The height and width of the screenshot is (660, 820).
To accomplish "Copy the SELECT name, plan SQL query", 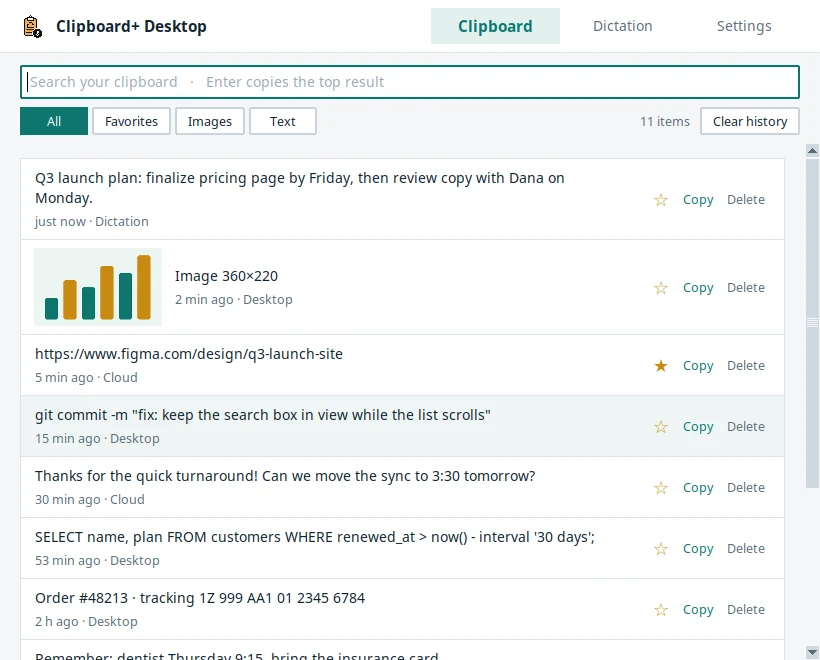I will tap(698, 549).
